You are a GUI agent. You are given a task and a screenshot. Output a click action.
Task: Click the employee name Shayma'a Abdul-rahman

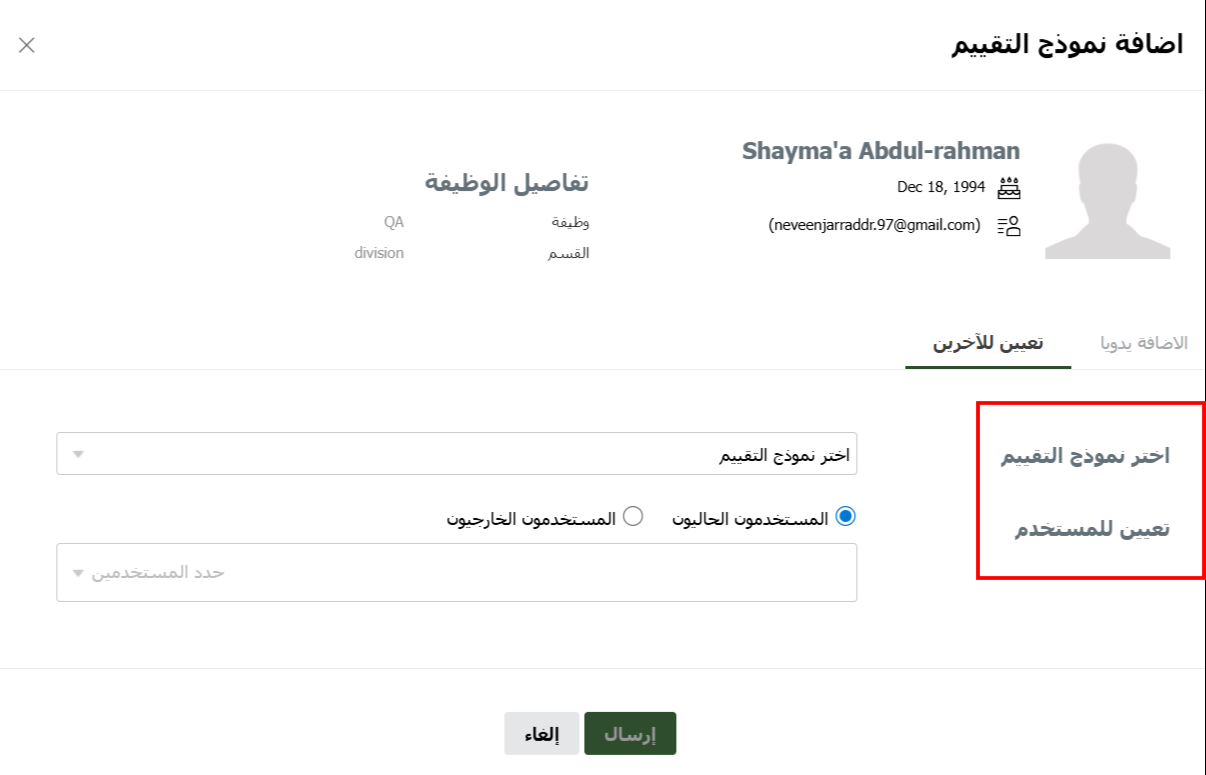(880, 151)
